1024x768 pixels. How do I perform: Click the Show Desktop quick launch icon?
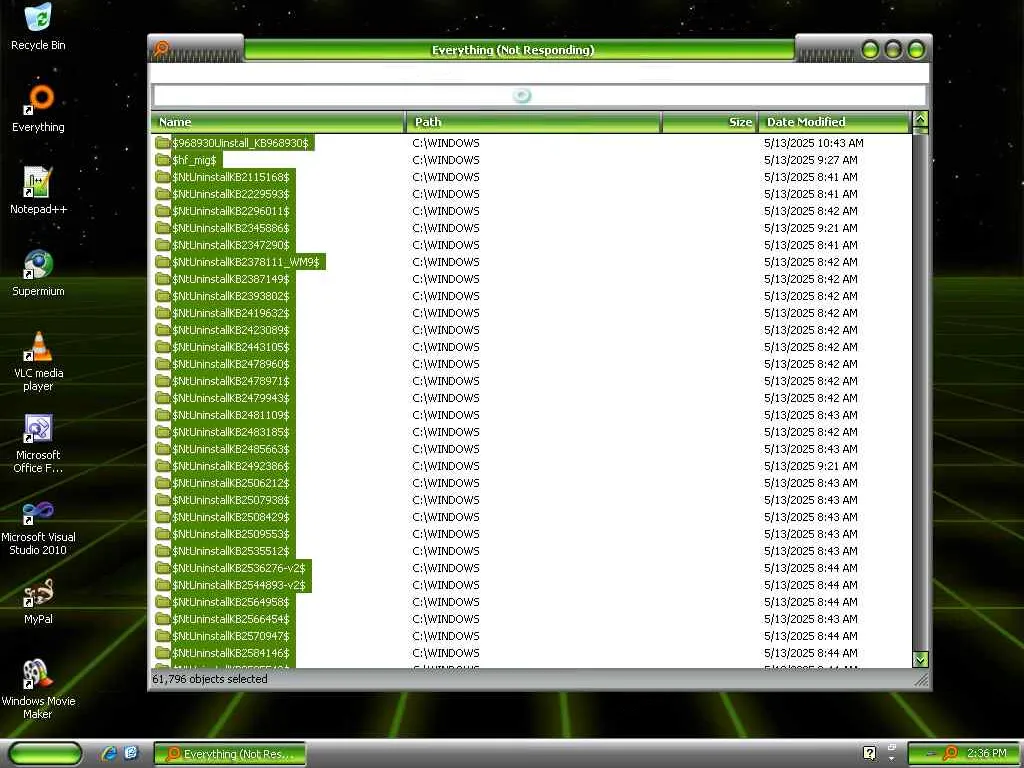(131, 753)
